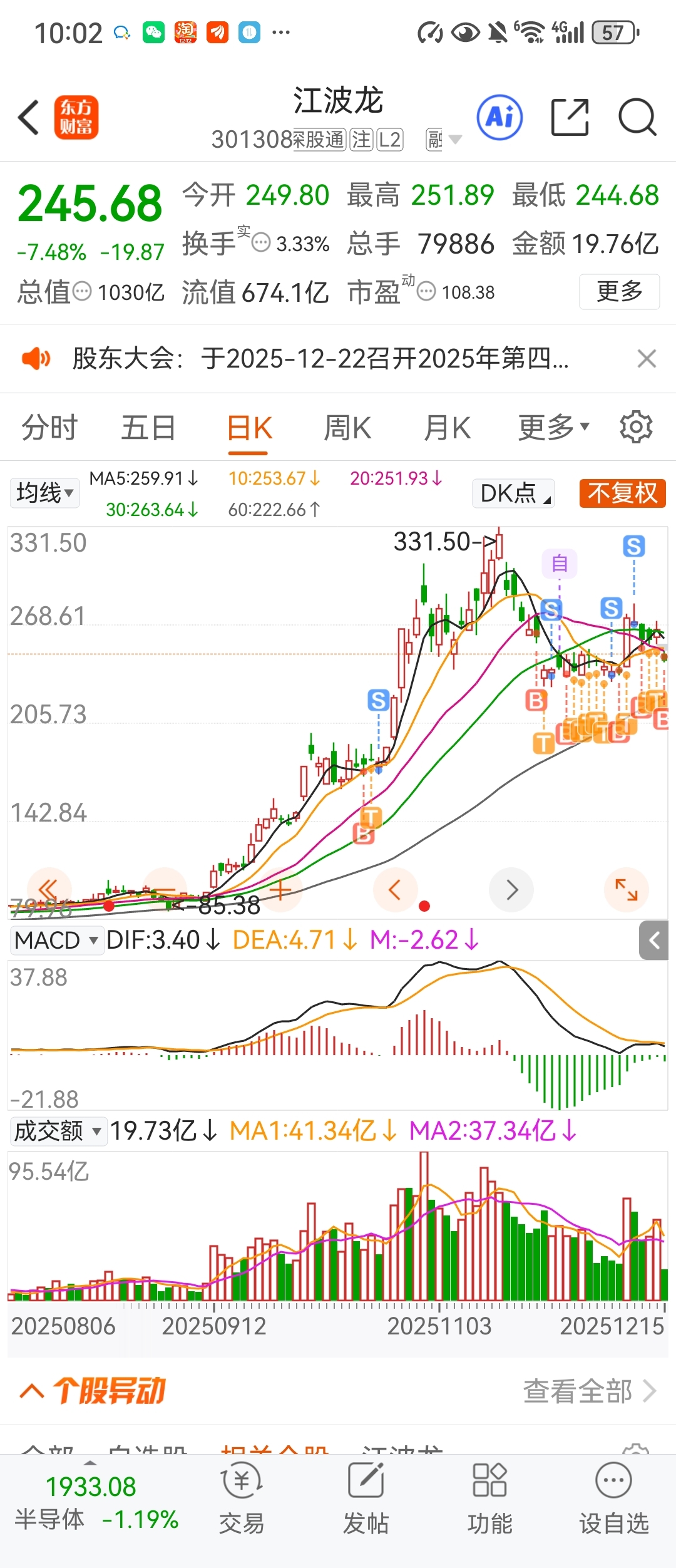Tap the info icon beside 市盈
Viewport: 676px width, 1568px height.
pos(426,291)
